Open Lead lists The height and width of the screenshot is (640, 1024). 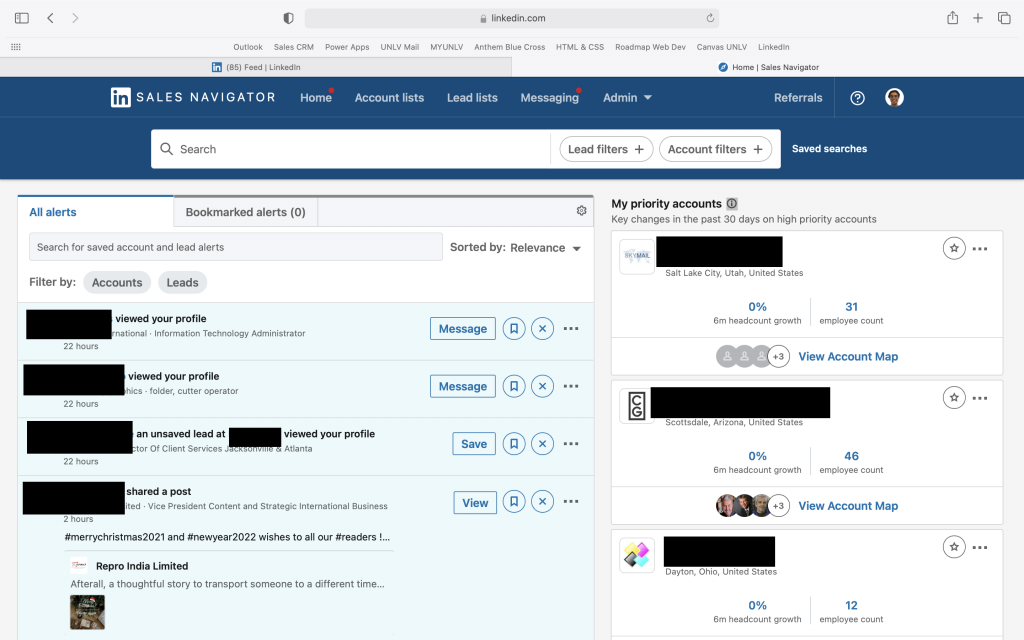472,97
